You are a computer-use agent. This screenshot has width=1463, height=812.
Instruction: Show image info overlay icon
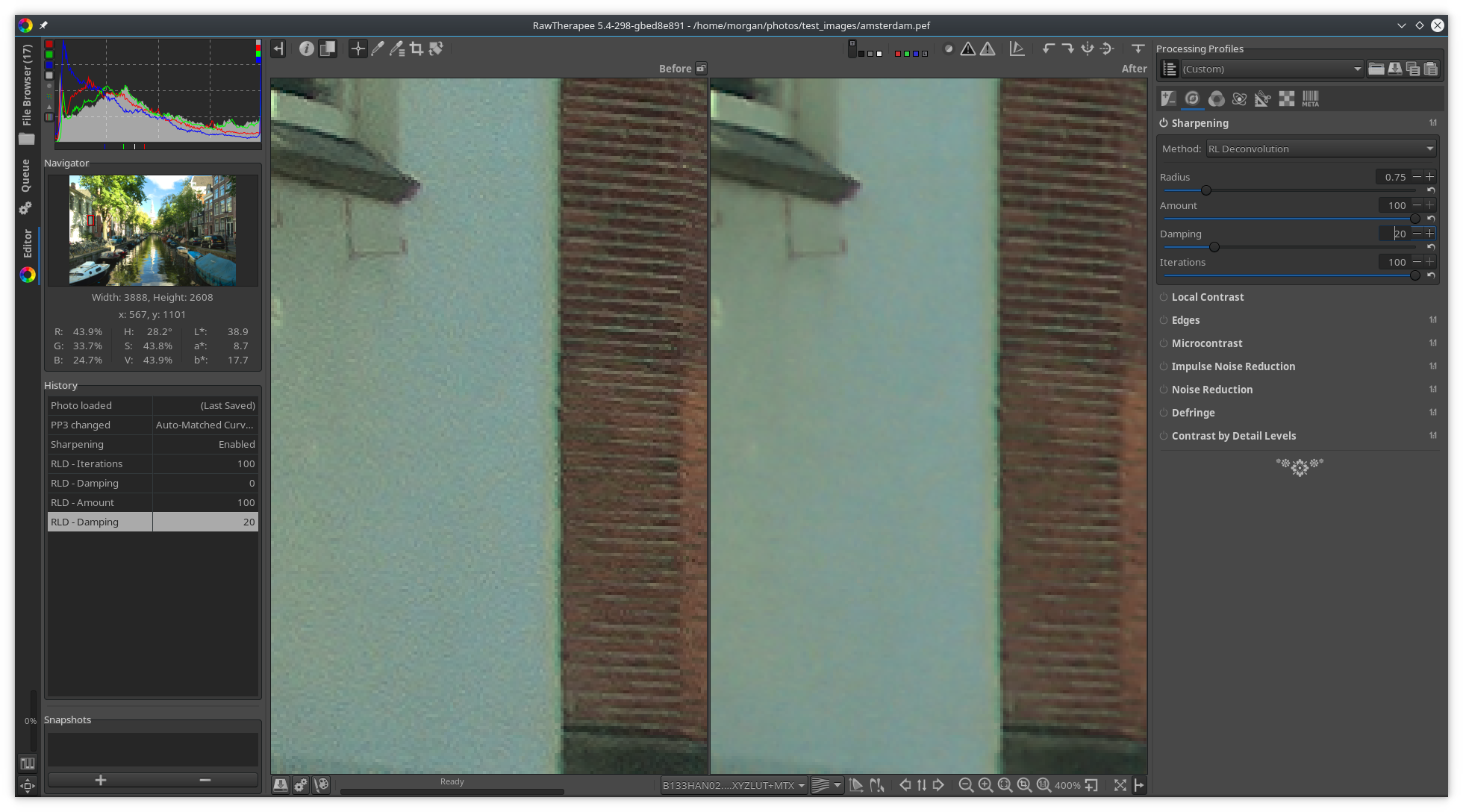(x=307, y=49)
